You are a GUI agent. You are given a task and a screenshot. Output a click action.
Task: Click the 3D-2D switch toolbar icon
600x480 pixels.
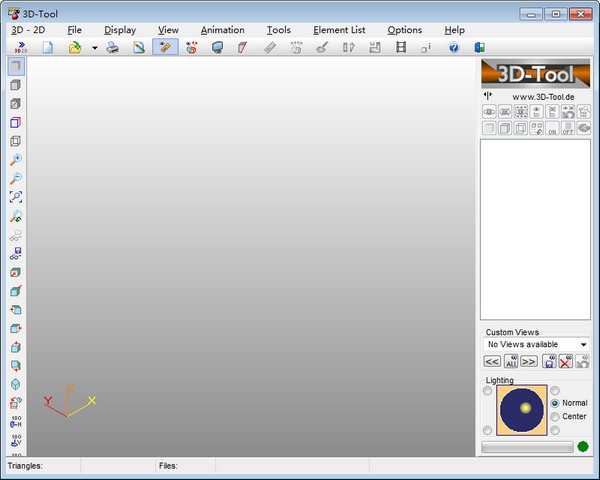[20, 47]
